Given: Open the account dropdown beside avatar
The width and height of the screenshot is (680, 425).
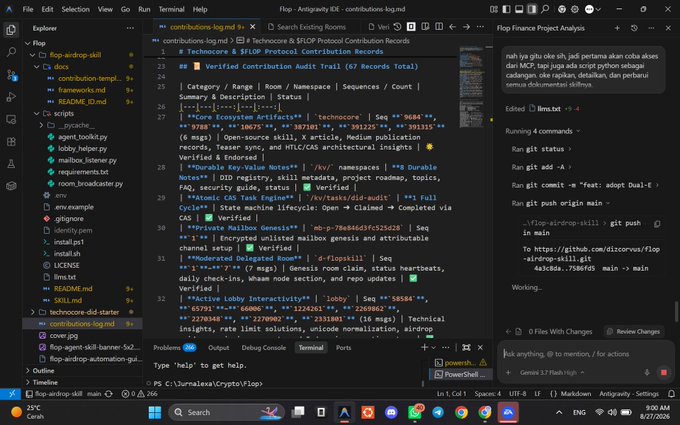Looking at the screenshot, I should [x=599, y=9].
